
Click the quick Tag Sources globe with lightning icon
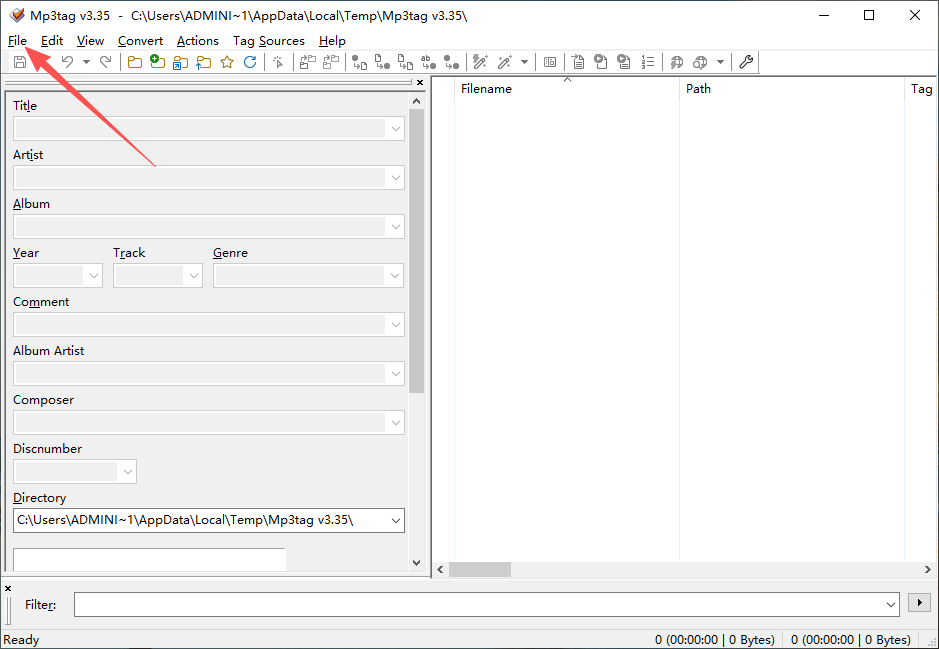tap(677, 62)
